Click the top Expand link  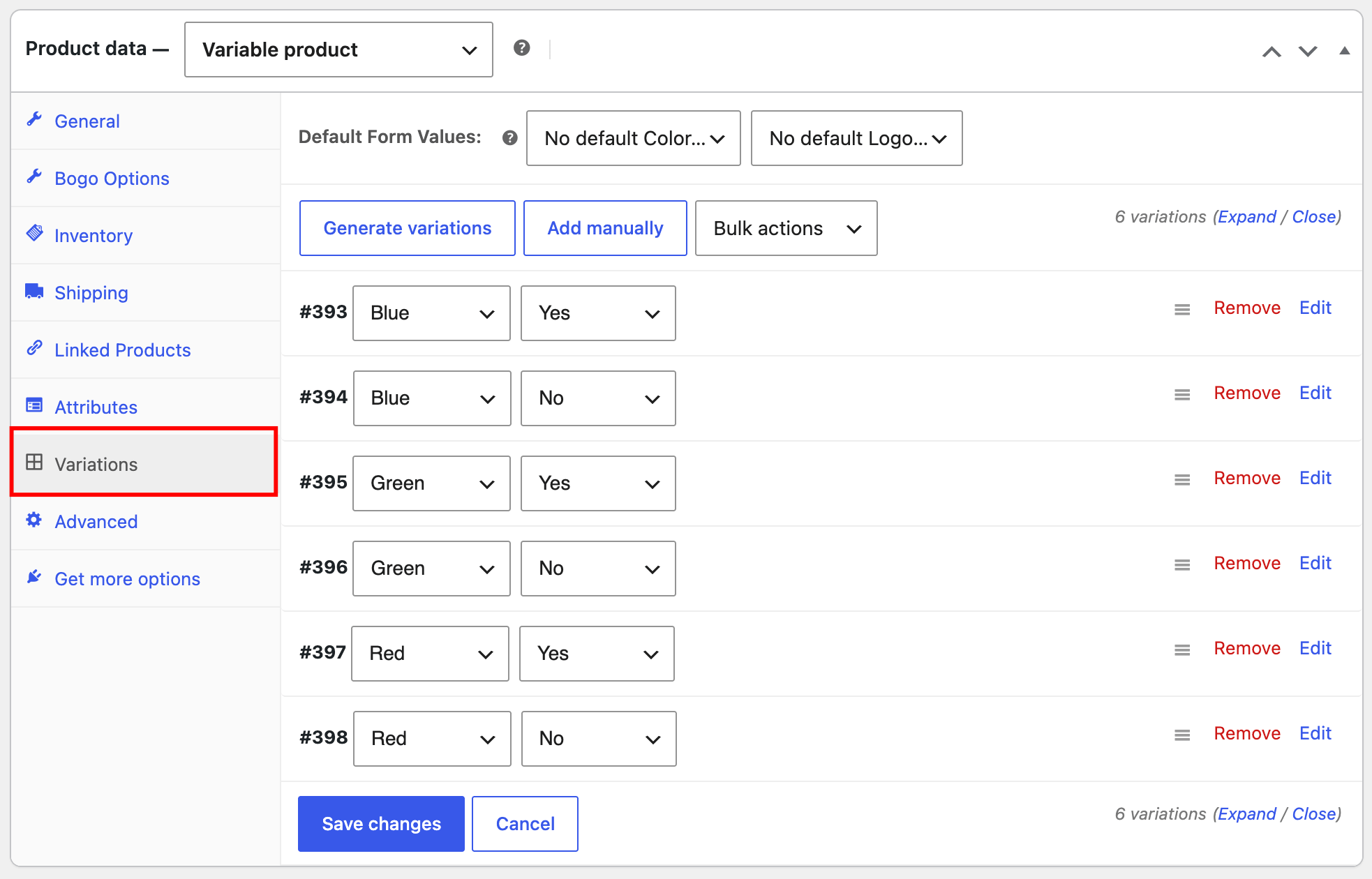tap(1246, 217)
